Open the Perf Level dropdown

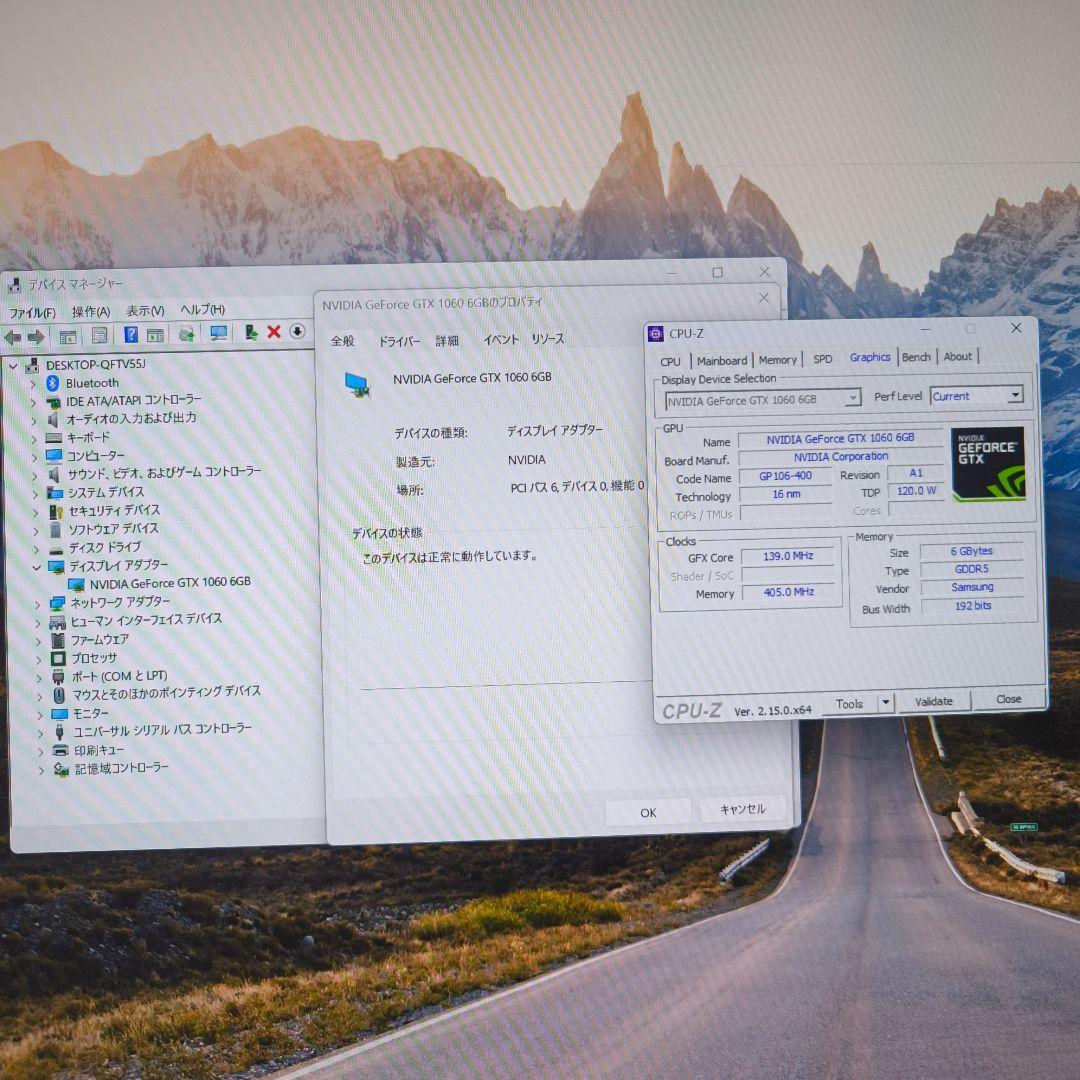point(1015,396)
